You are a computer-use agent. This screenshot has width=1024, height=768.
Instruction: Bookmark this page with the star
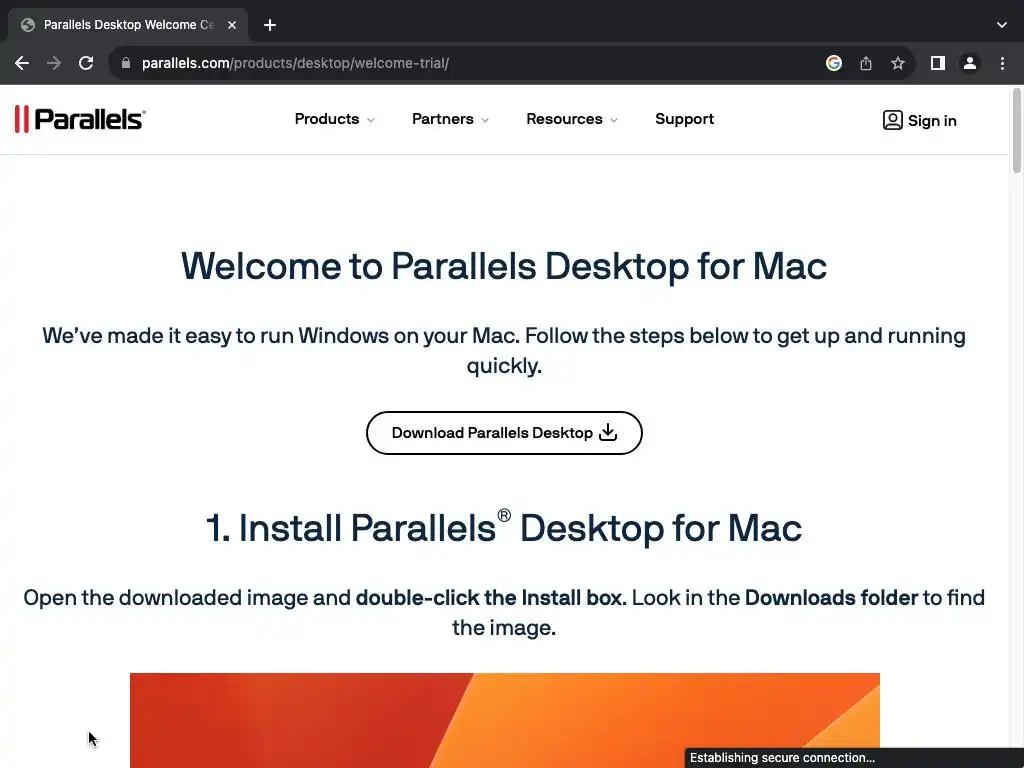(898, 63)
